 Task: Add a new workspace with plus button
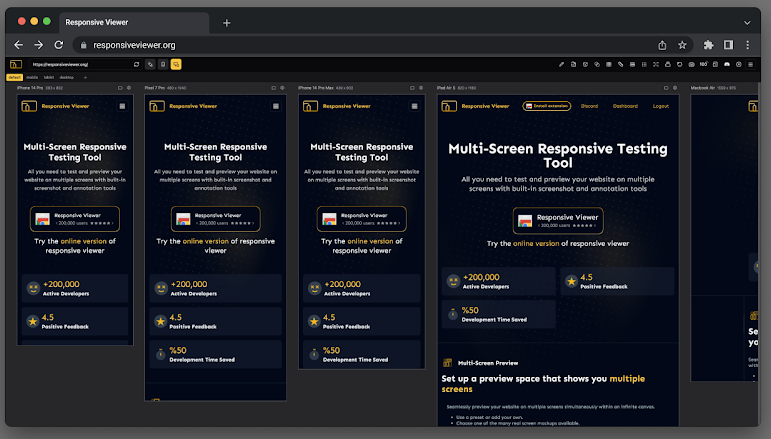pyautogui.click(x=85, y=77)
